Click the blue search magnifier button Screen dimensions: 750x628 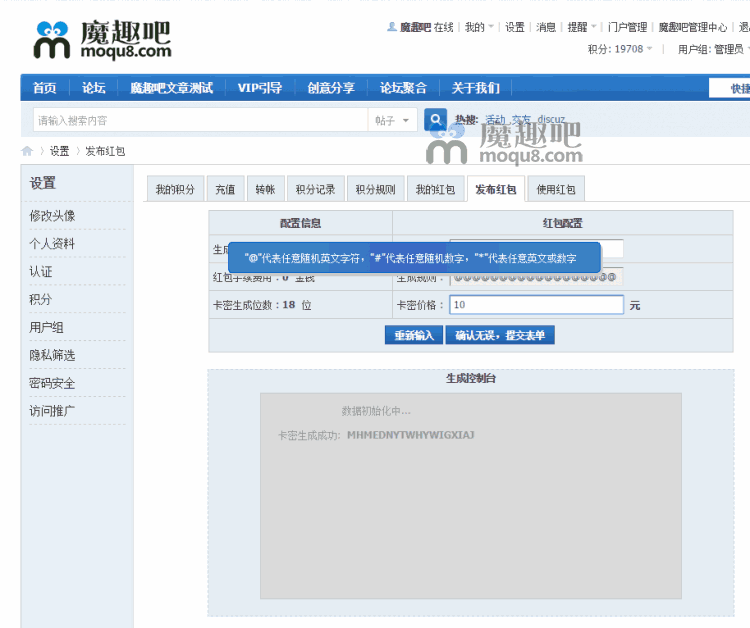(x=435, y=120)
